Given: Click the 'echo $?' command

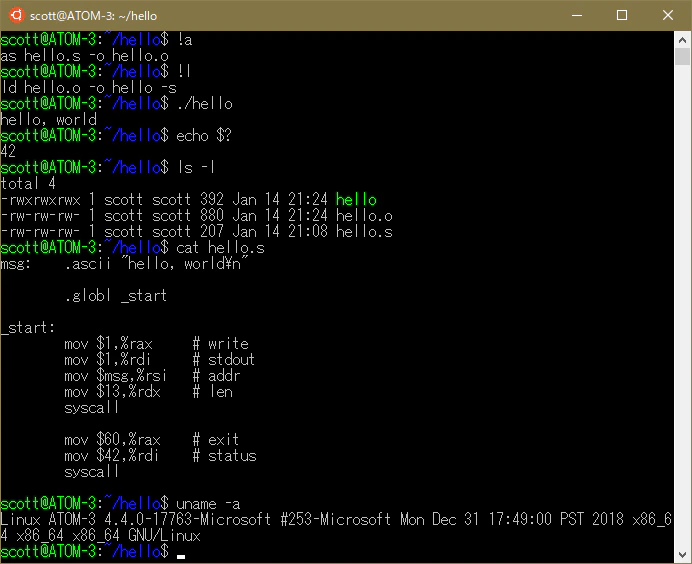Looking at the screenshot, I should pyautogui.click(x=204, y=135).
